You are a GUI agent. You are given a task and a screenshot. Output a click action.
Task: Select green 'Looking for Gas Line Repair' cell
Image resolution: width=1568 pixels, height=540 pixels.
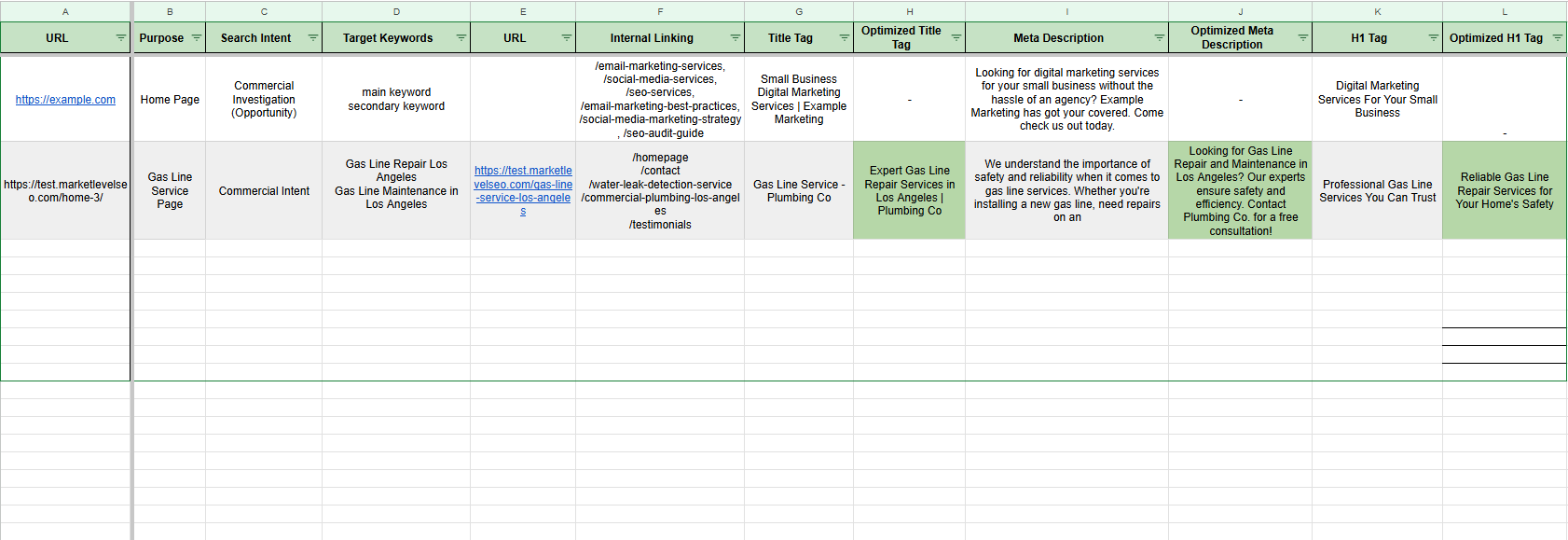(1241, 190)
